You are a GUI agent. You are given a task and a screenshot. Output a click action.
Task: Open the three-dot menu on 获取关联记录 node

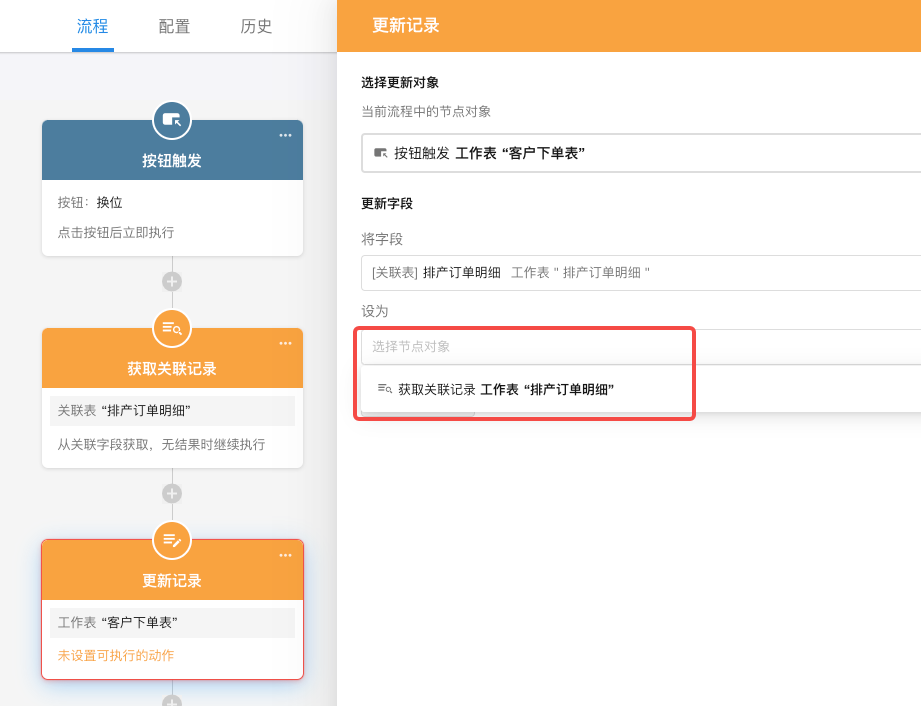tap(285, 343)
